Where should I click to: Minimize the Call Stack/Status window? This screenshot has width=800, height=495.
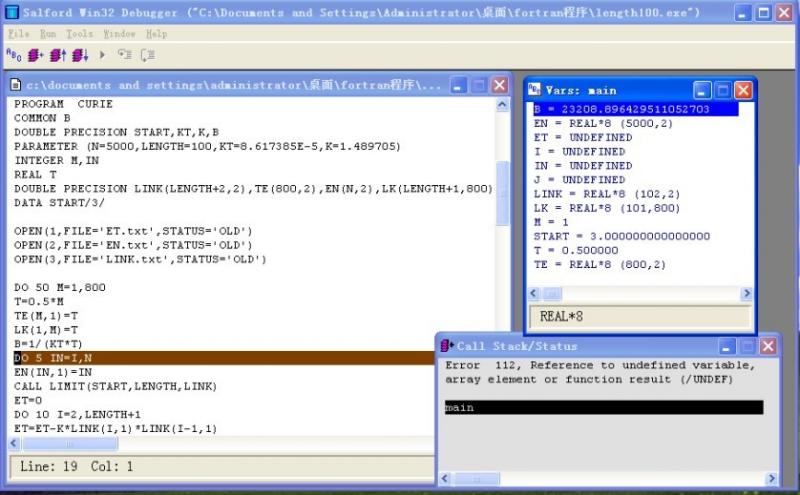click(x=727, y=346)
